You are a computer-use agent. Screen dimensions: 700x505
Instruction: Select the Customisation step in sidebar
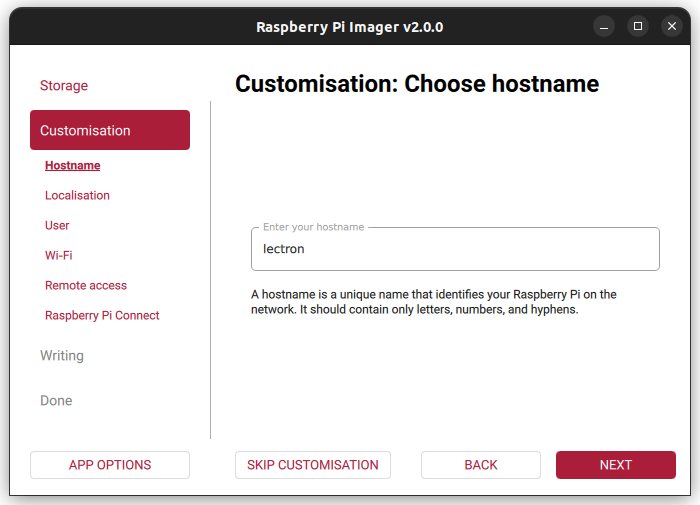tap(110, 130)
